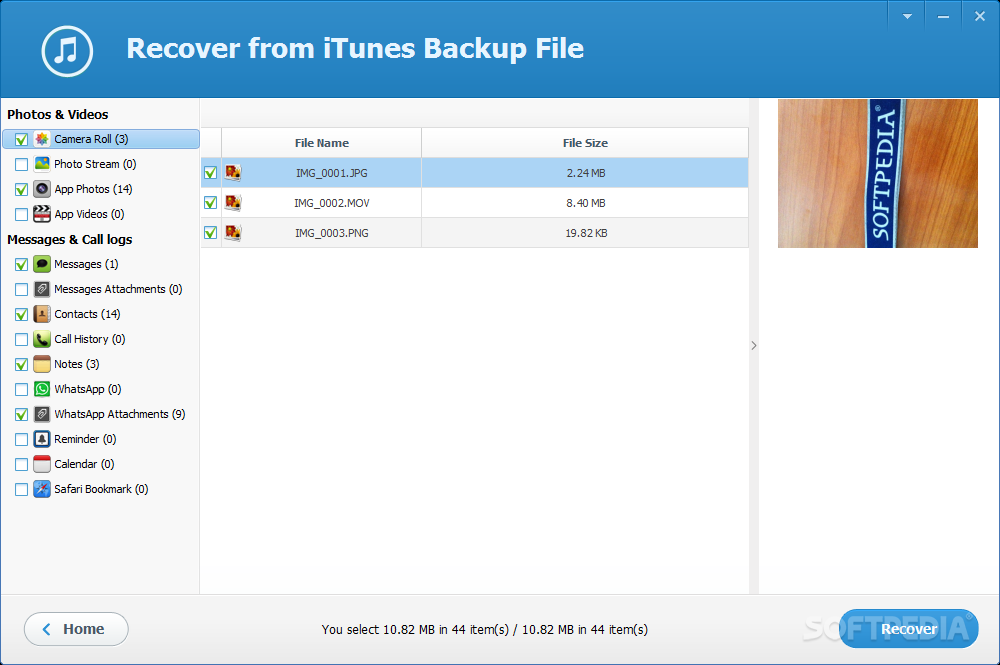Select the Messages (1) category
The image size is (1000, 665).
point(86,264)
